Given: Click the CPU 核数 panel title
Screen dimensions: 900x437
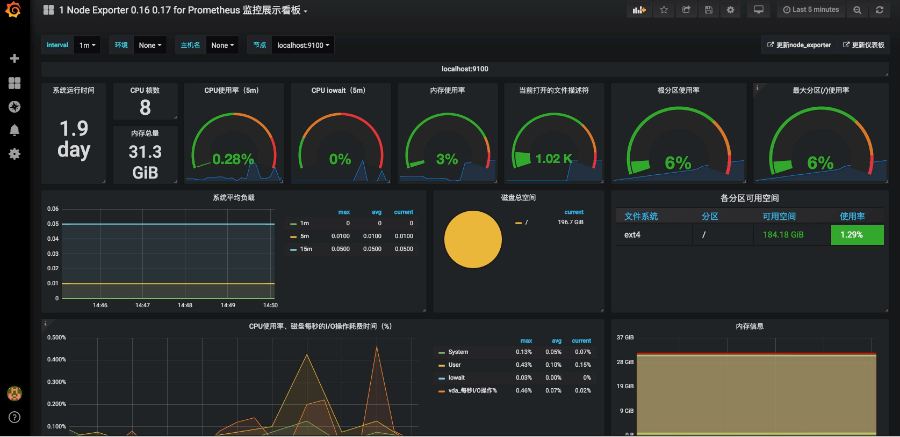Looking at the screenshot, I should pyautogui.click(x=145, y=90).
